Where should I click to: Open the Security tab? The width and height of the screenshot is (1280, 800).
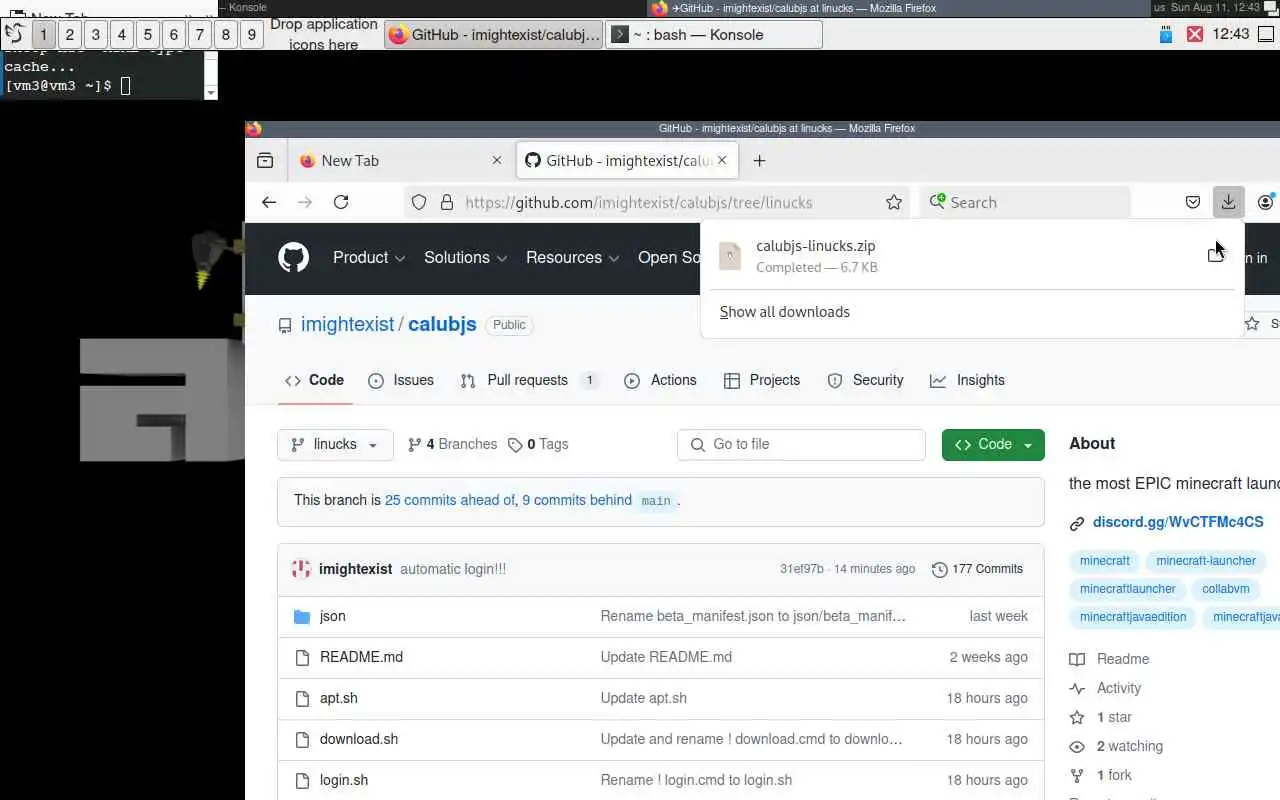(x=866, y=380)
